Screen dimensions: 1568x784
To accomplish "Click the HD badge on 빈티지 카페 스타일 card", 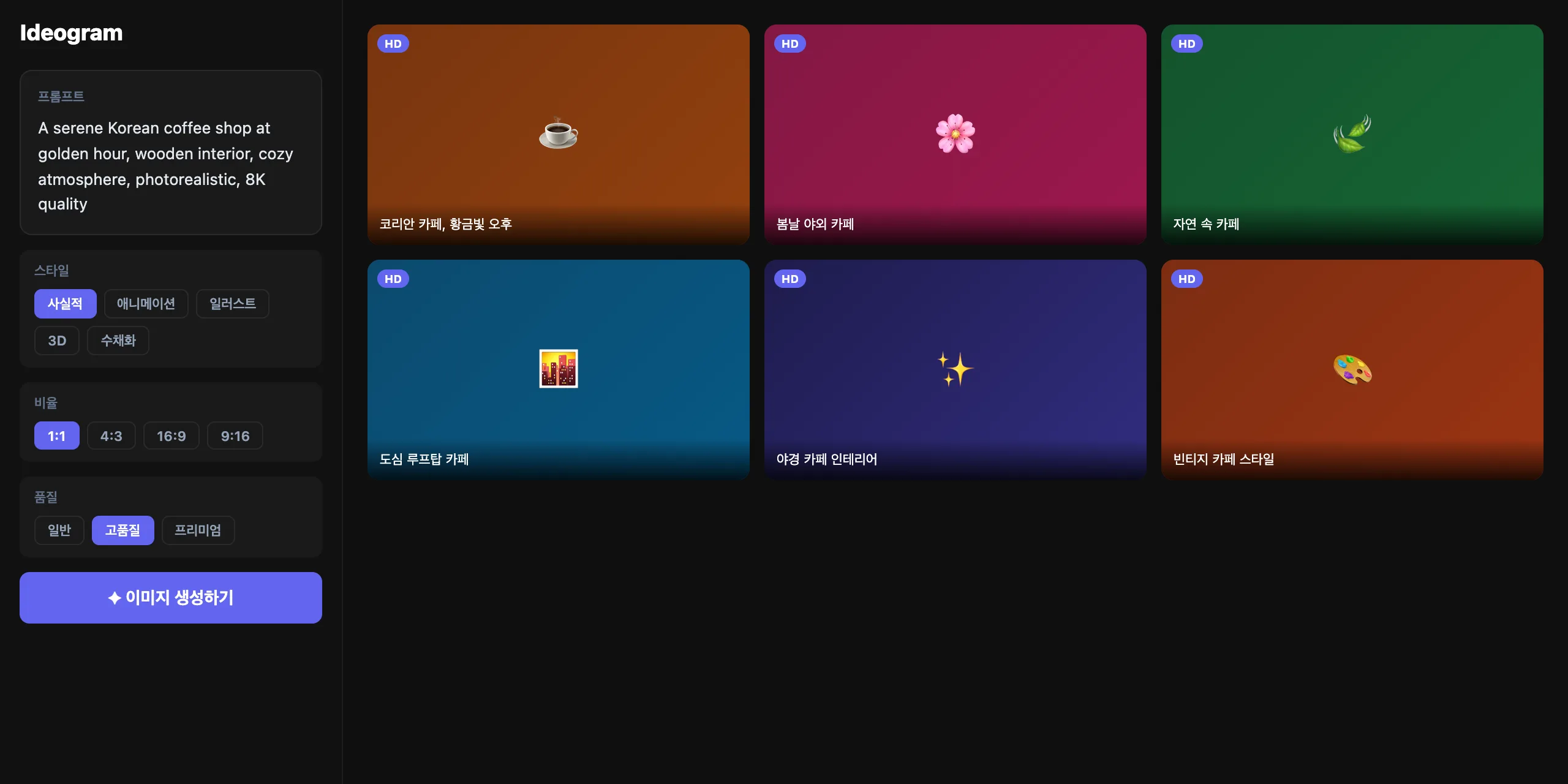I will 1187,279.
